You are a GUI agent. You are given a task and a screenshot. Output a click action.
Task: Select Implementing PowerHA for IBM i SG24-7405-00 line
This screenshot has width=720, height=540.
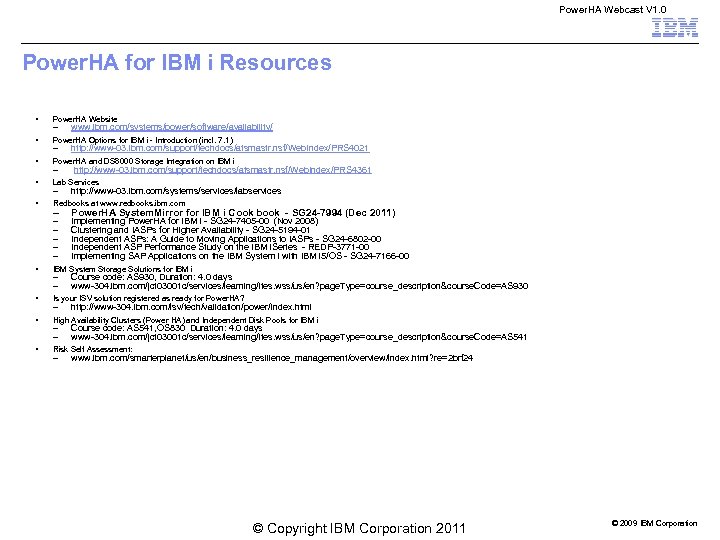(195, 221)
